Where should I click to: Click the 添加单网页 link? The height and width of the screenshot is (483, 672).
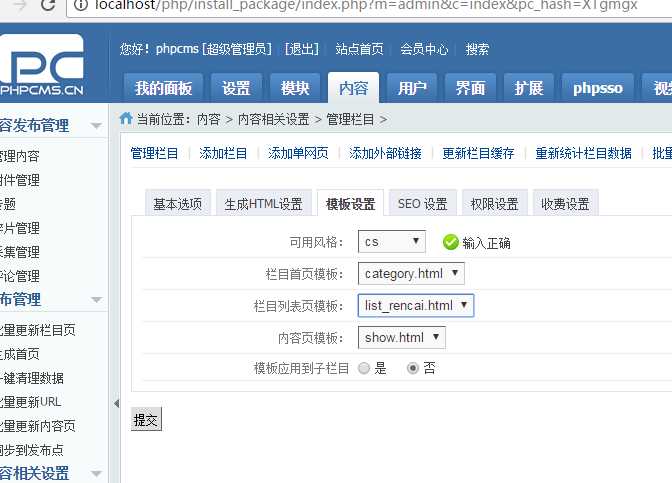[x=298, y=153]
